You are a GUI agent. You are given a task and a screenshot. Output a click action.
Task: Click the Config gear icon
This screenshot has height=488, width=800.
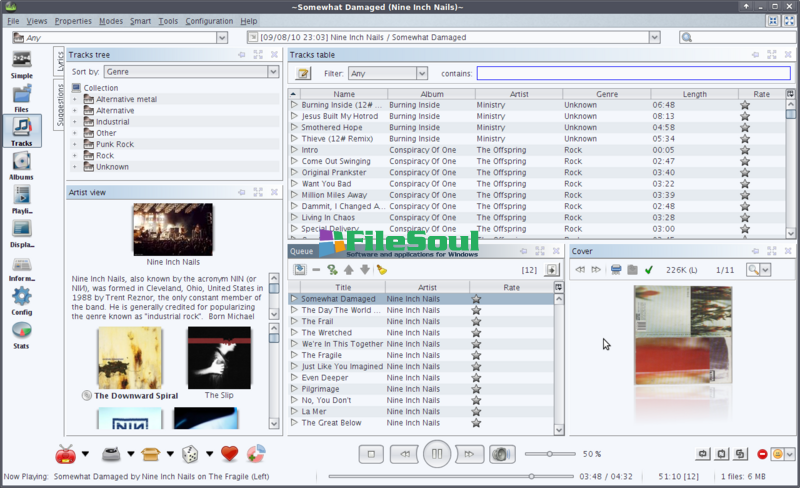pos(21,298)
